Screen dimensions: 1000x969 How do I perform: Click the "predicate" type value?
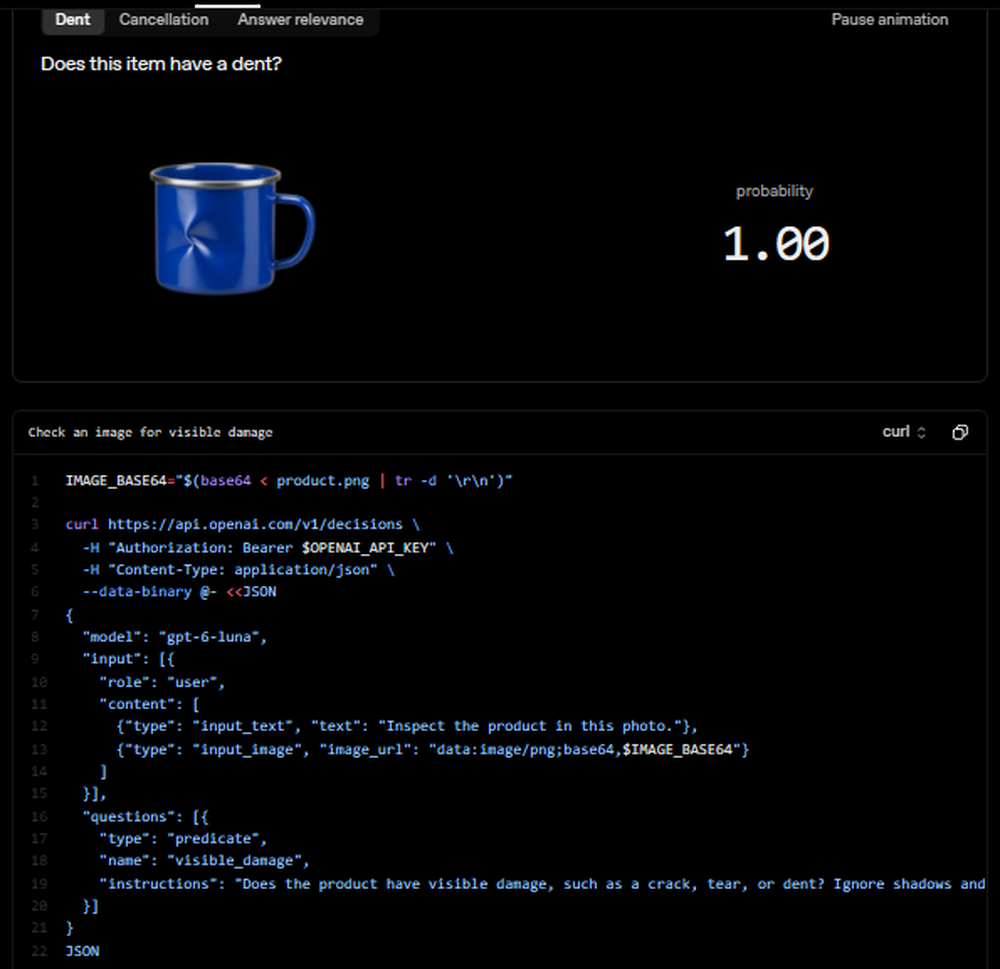coord(214,838)
